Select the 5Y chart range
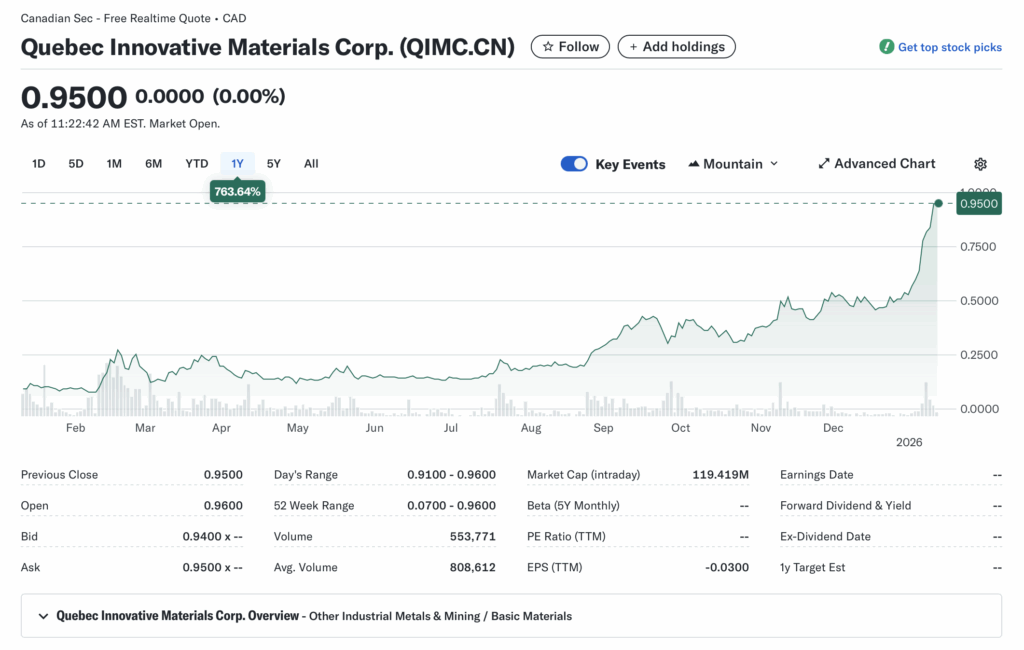The width and height of the screenshot is (1024, 650). (x=274, y=163)
